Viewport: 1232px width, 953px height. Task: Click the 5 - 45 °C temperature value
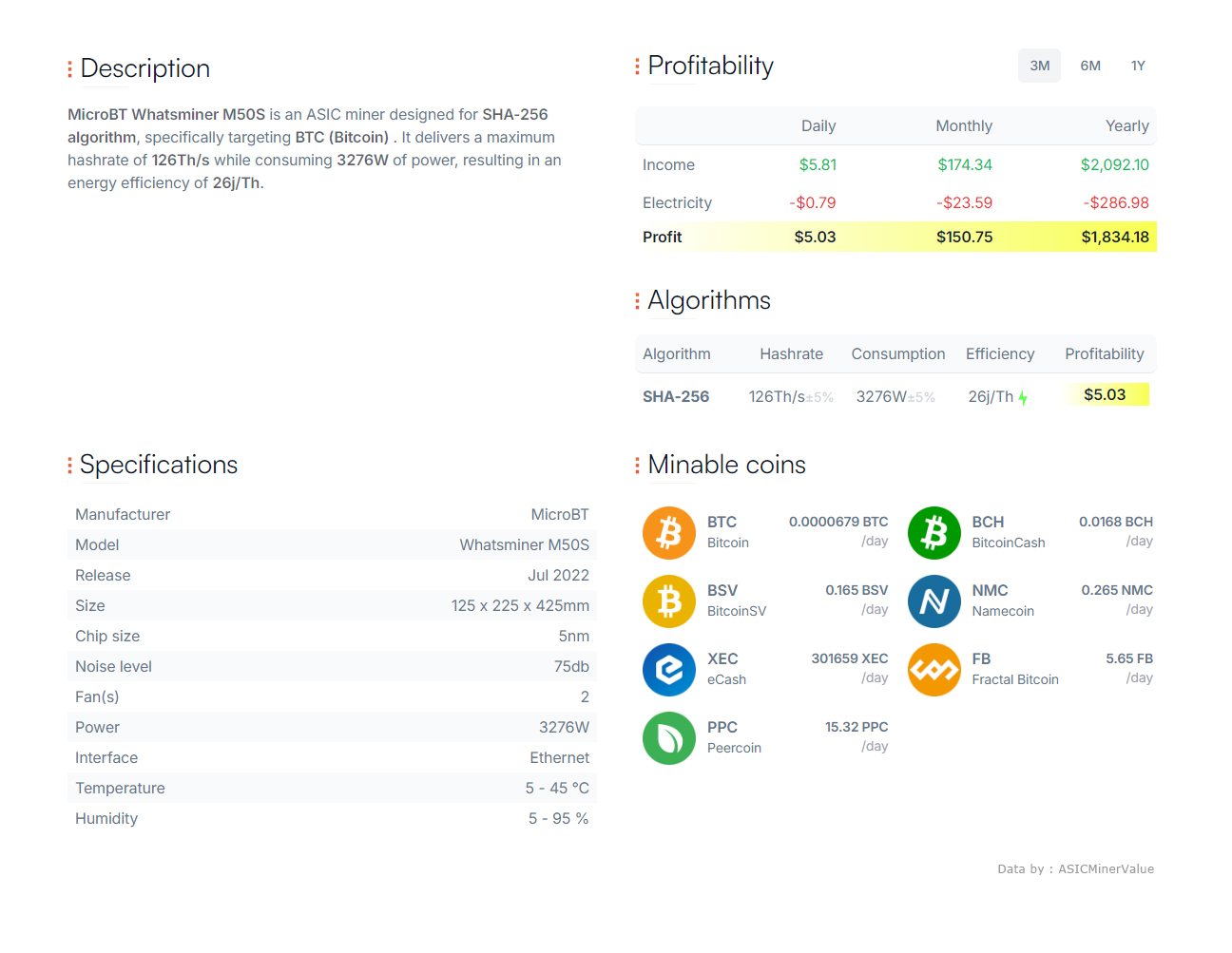pos(557,788)
